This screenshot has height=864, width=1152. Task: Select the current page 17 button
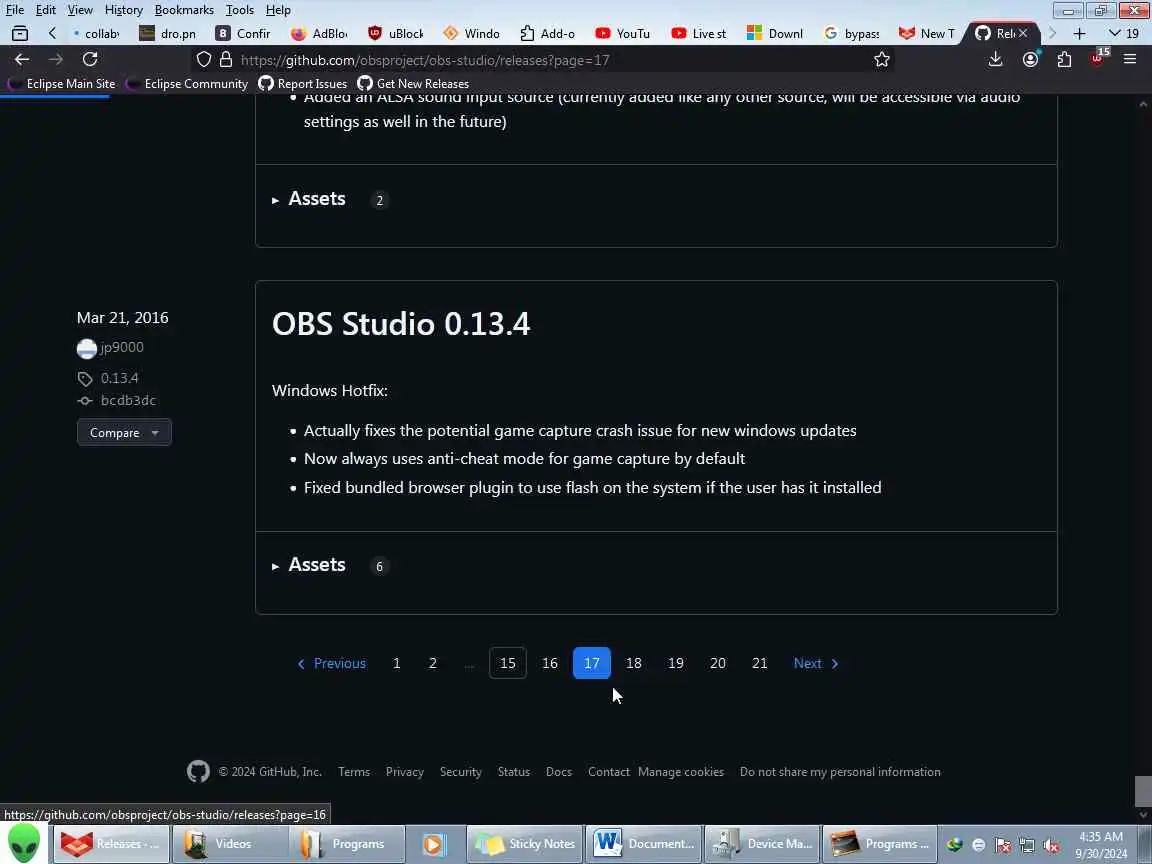point(591,663)
